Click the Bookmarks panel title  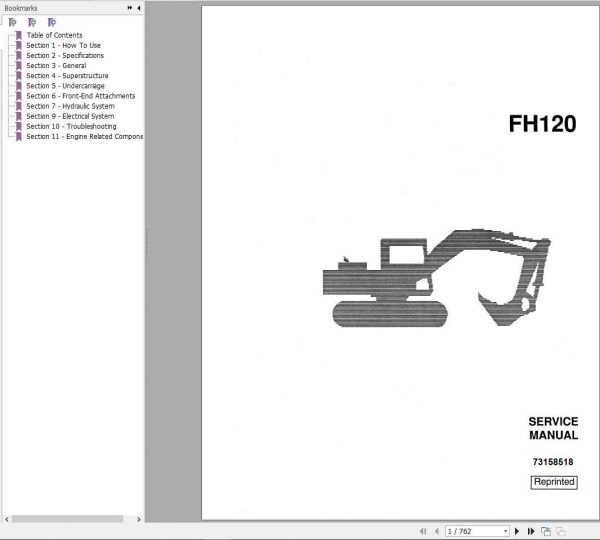[x=21, y=8]
